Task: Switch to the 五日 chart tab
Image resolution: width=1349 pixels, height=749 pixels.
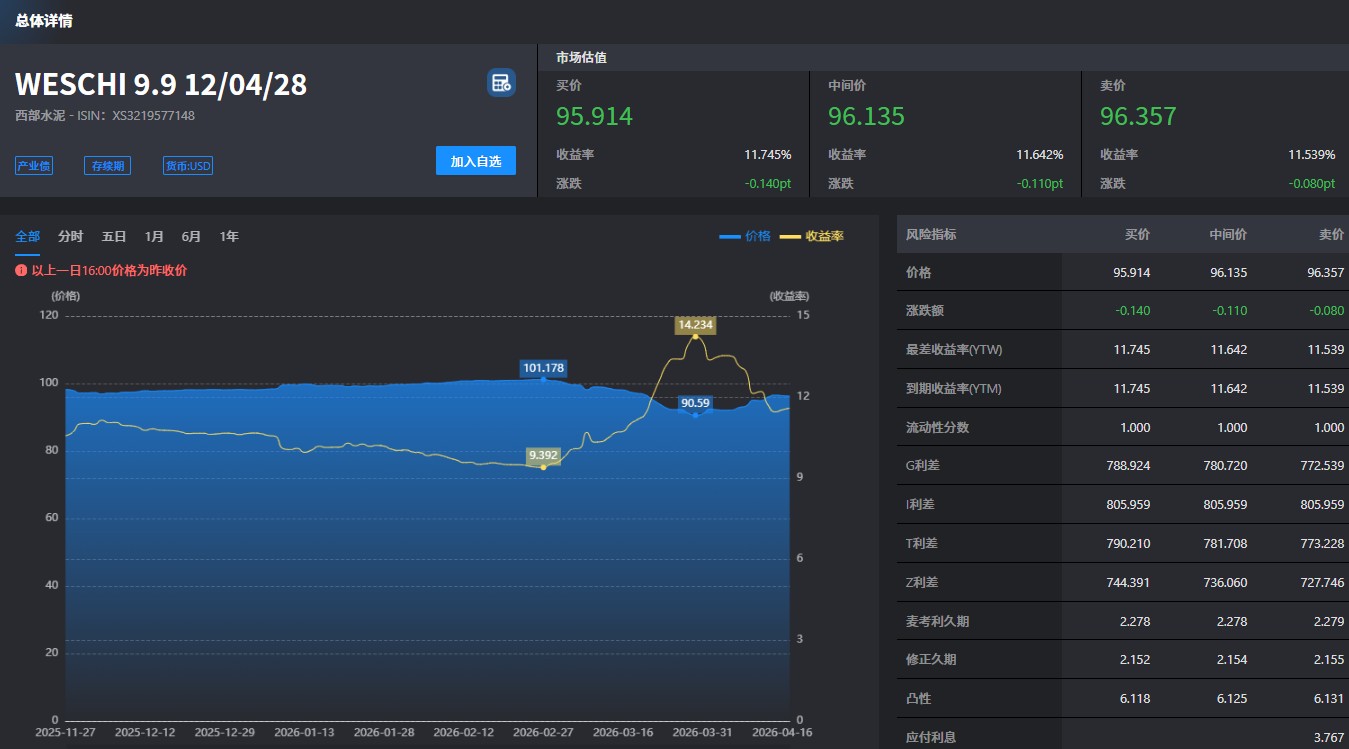Action: point(114,237)
